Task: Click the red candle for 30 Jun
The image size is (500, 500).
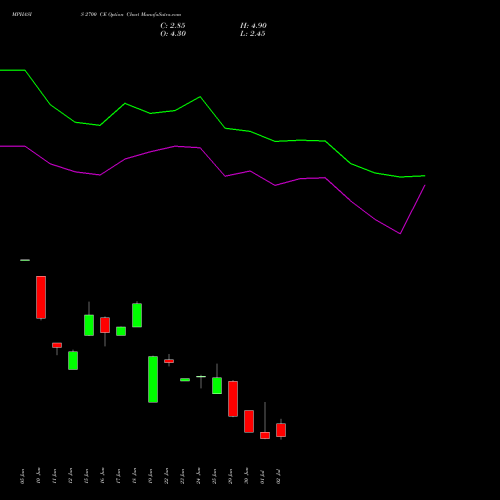Action: [x=249, y=421]
